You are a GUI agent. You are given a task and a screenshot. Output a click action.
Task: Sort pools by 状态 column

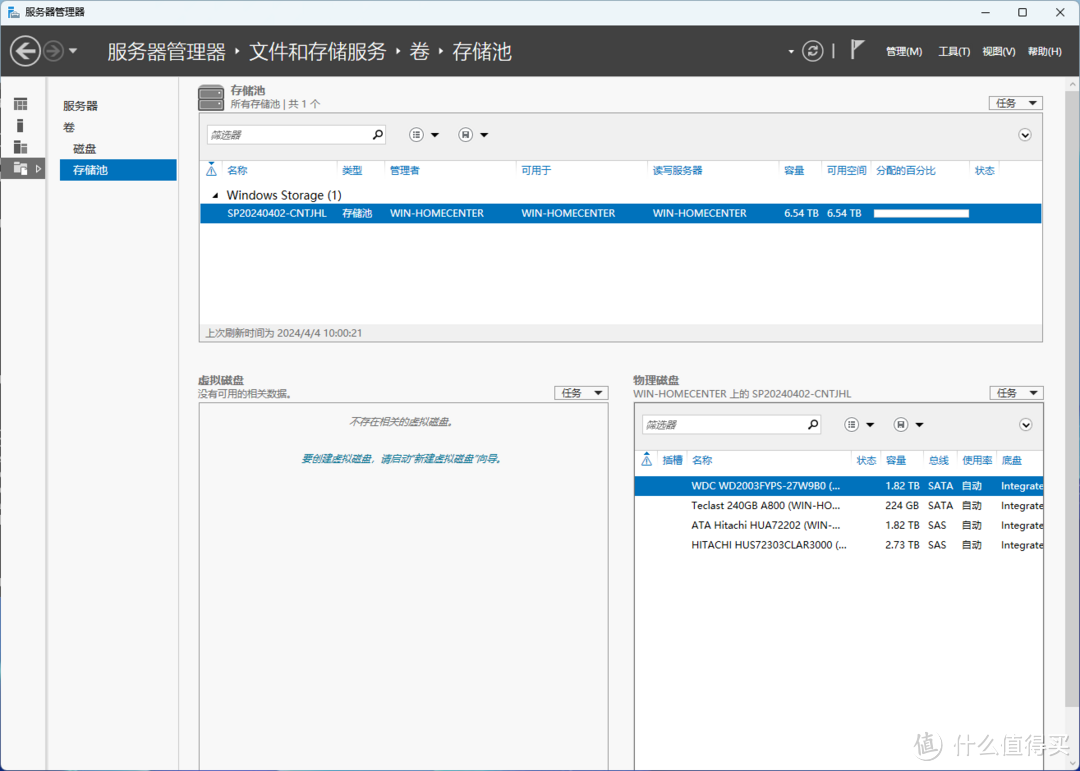[984, 170]
